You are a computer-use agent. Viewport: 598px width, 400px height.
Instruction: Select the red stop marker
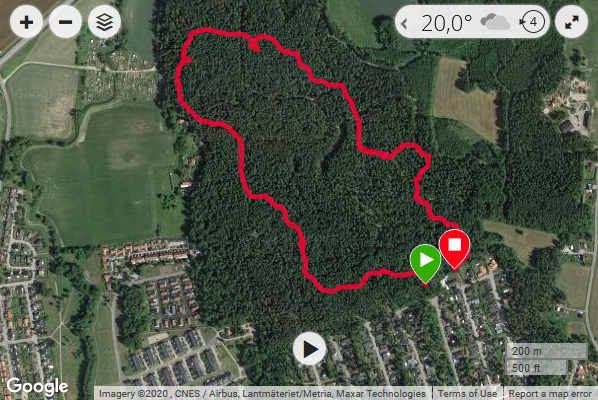point(454,249)
